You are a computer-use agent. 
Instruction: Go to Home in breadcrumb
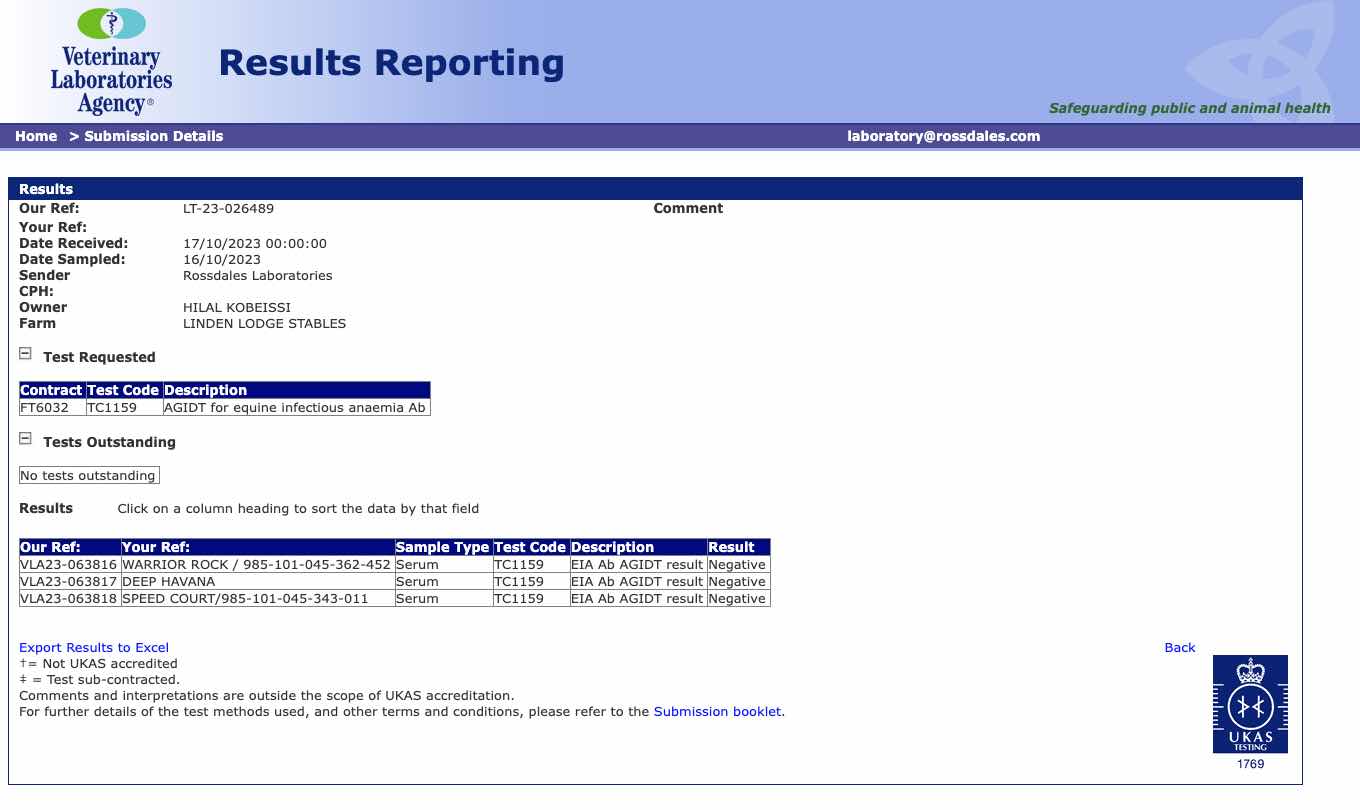36,136
